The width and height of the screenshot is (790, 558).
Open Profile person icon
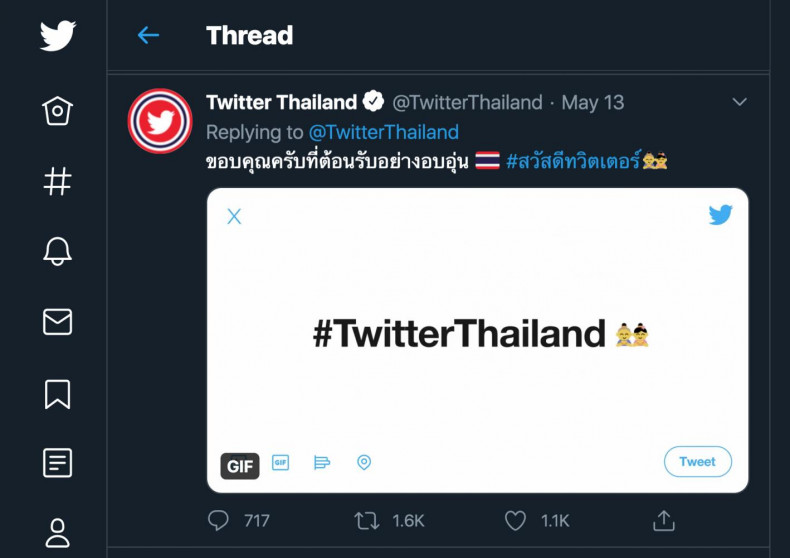[57, 531]
